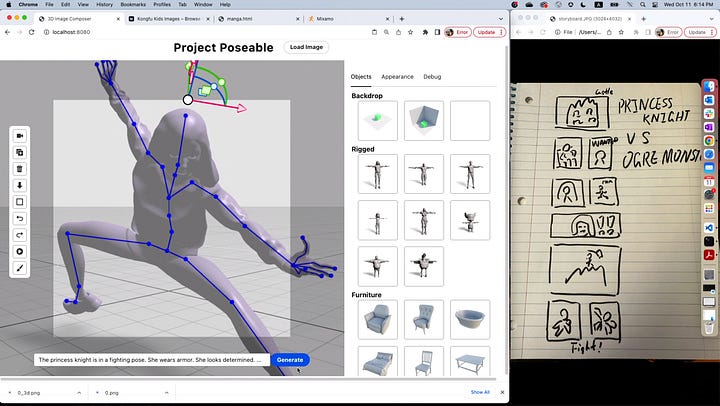Open Visual Studio Code from the Dock

[x=709, y=228]
